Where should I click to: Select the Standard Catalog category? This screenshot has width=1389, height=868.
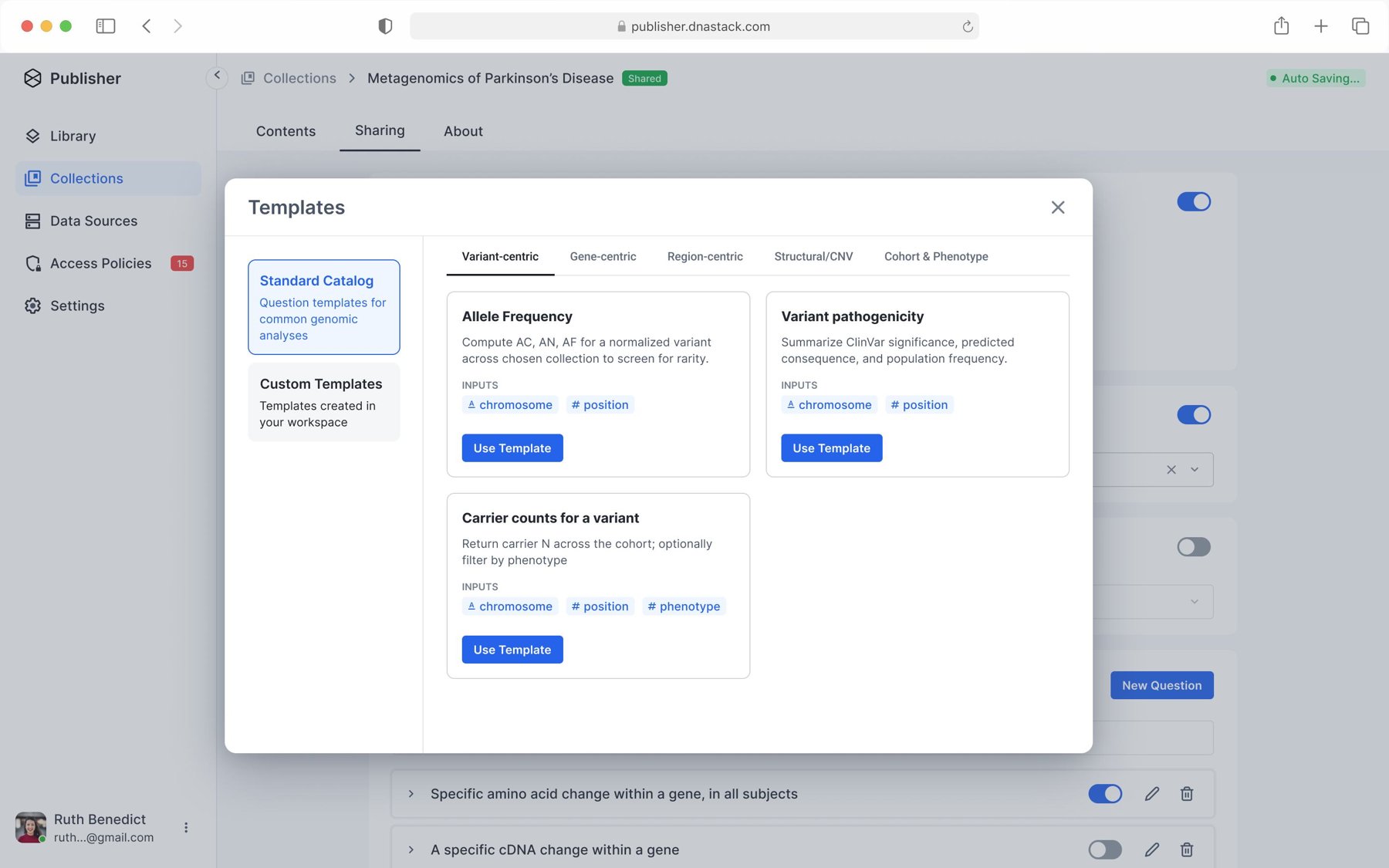point(324,307)
